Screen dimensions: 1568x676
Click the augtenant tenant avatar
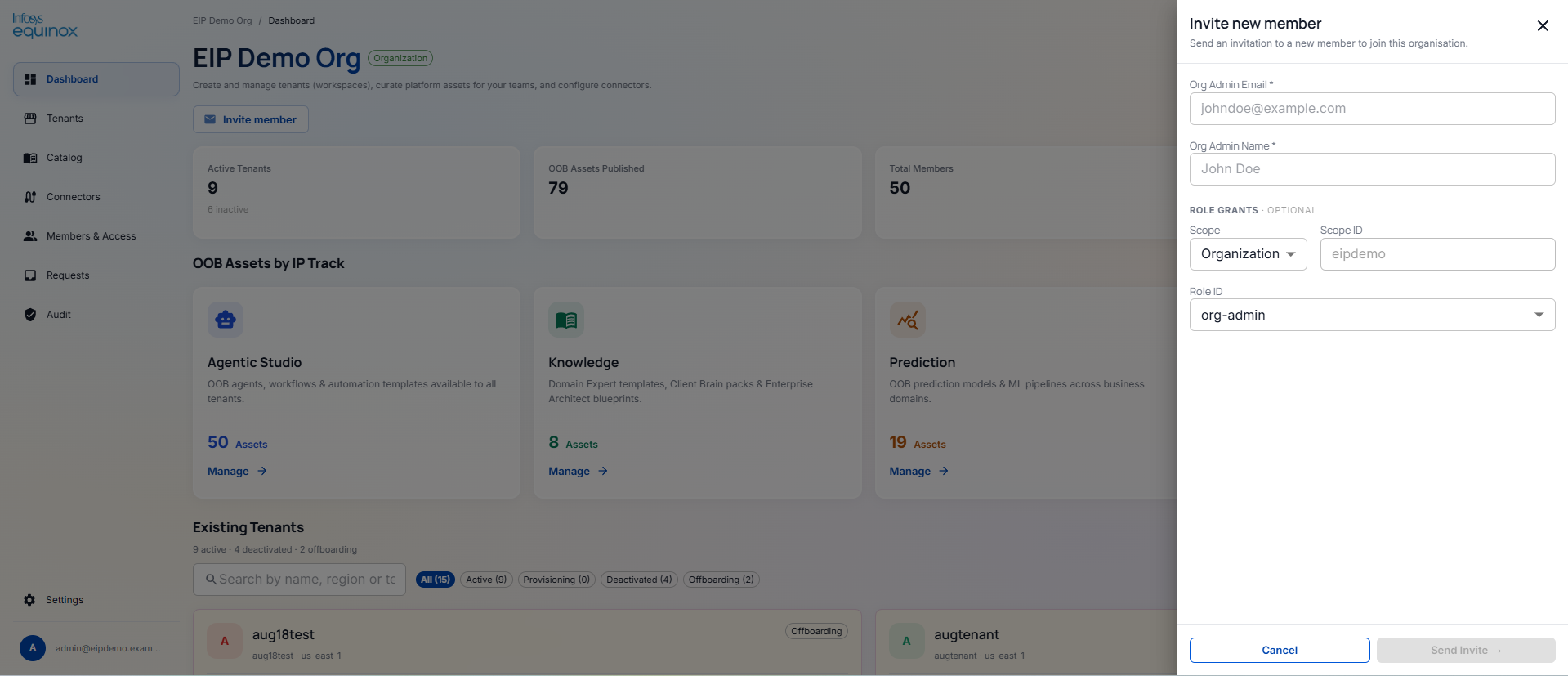pyautogui.click(x=906, y=641)
